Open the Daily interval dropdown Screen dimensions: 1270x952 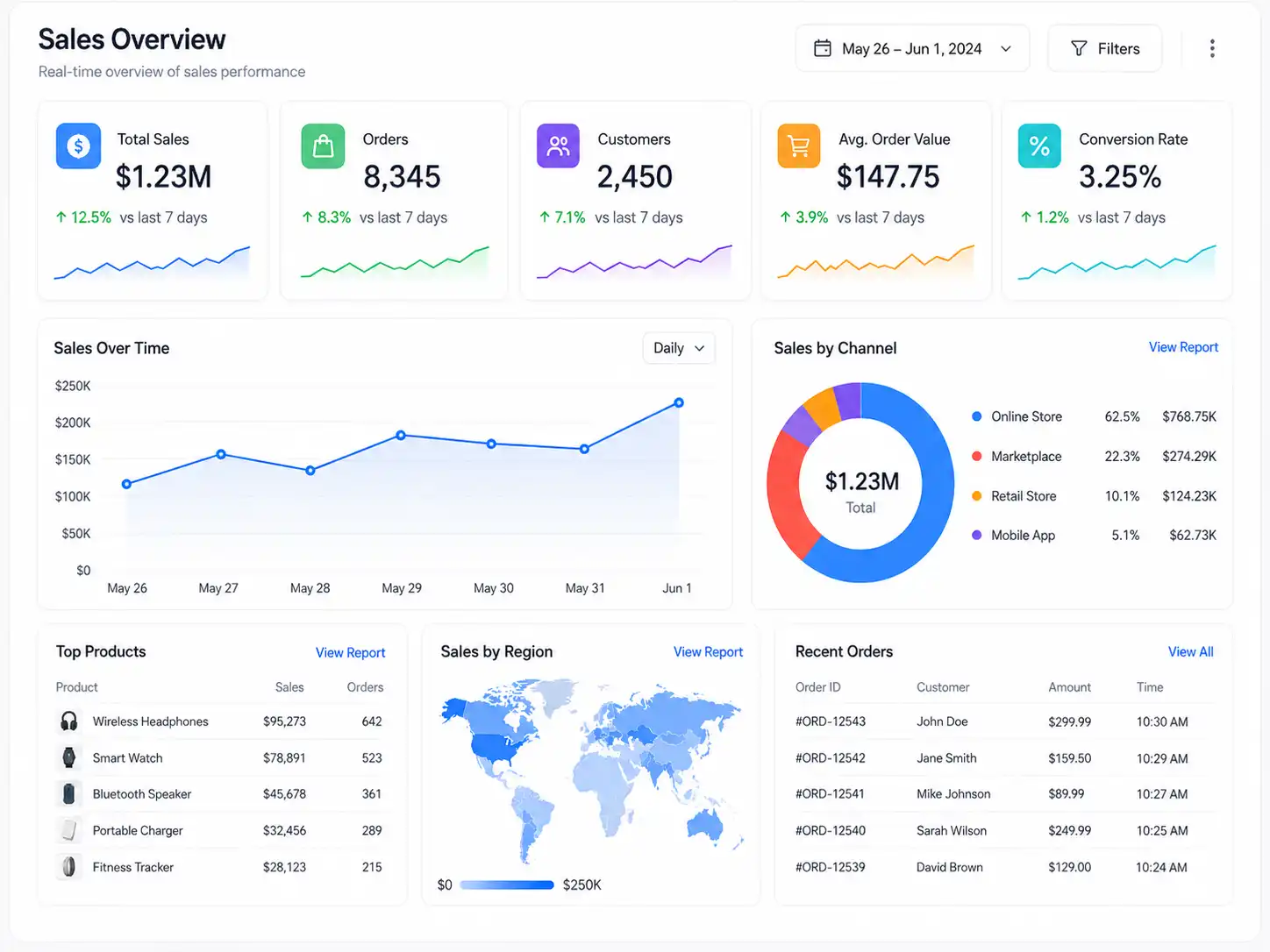coord(679,348)
